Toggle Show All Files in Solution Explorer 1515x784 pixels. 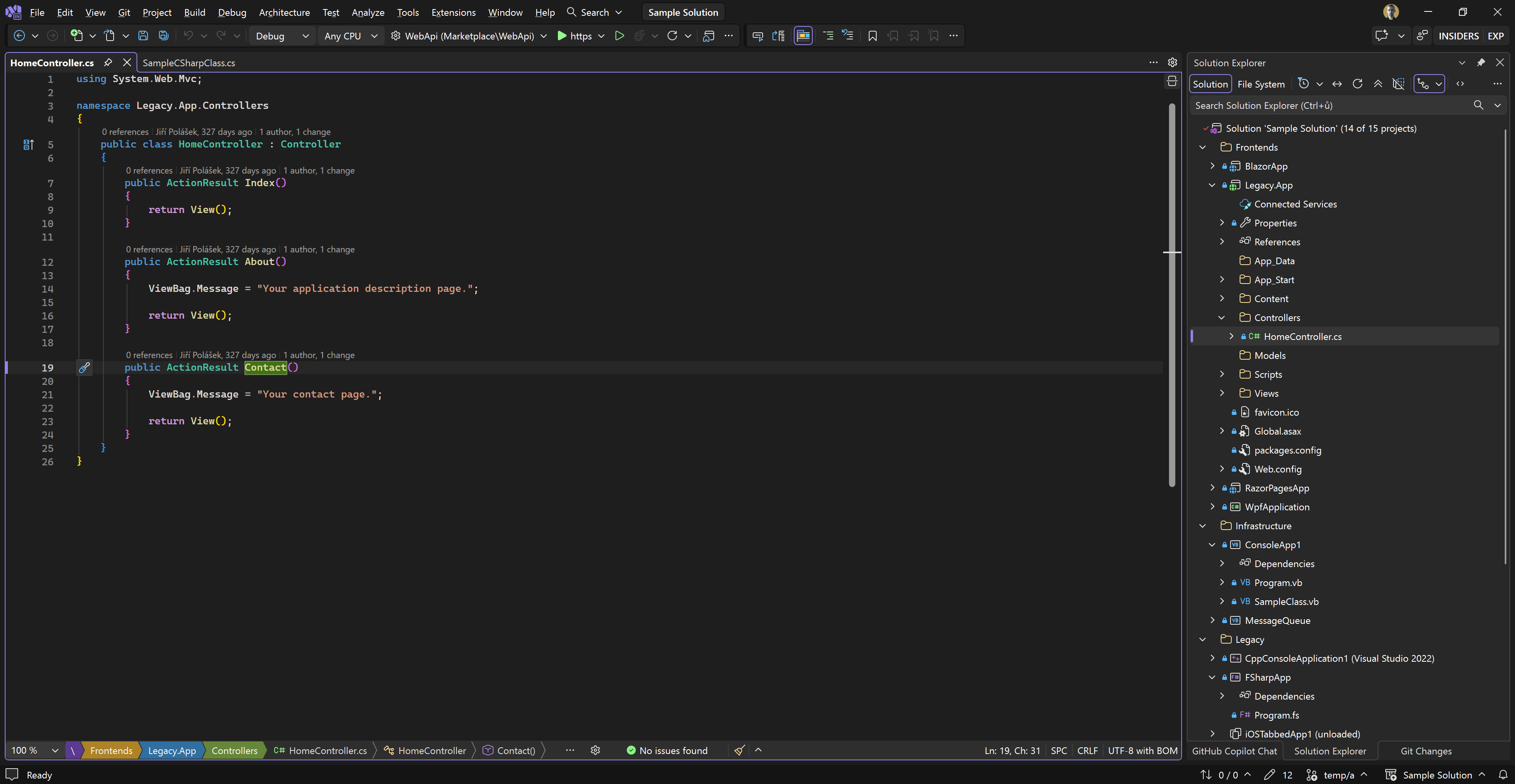[1399, 84]
